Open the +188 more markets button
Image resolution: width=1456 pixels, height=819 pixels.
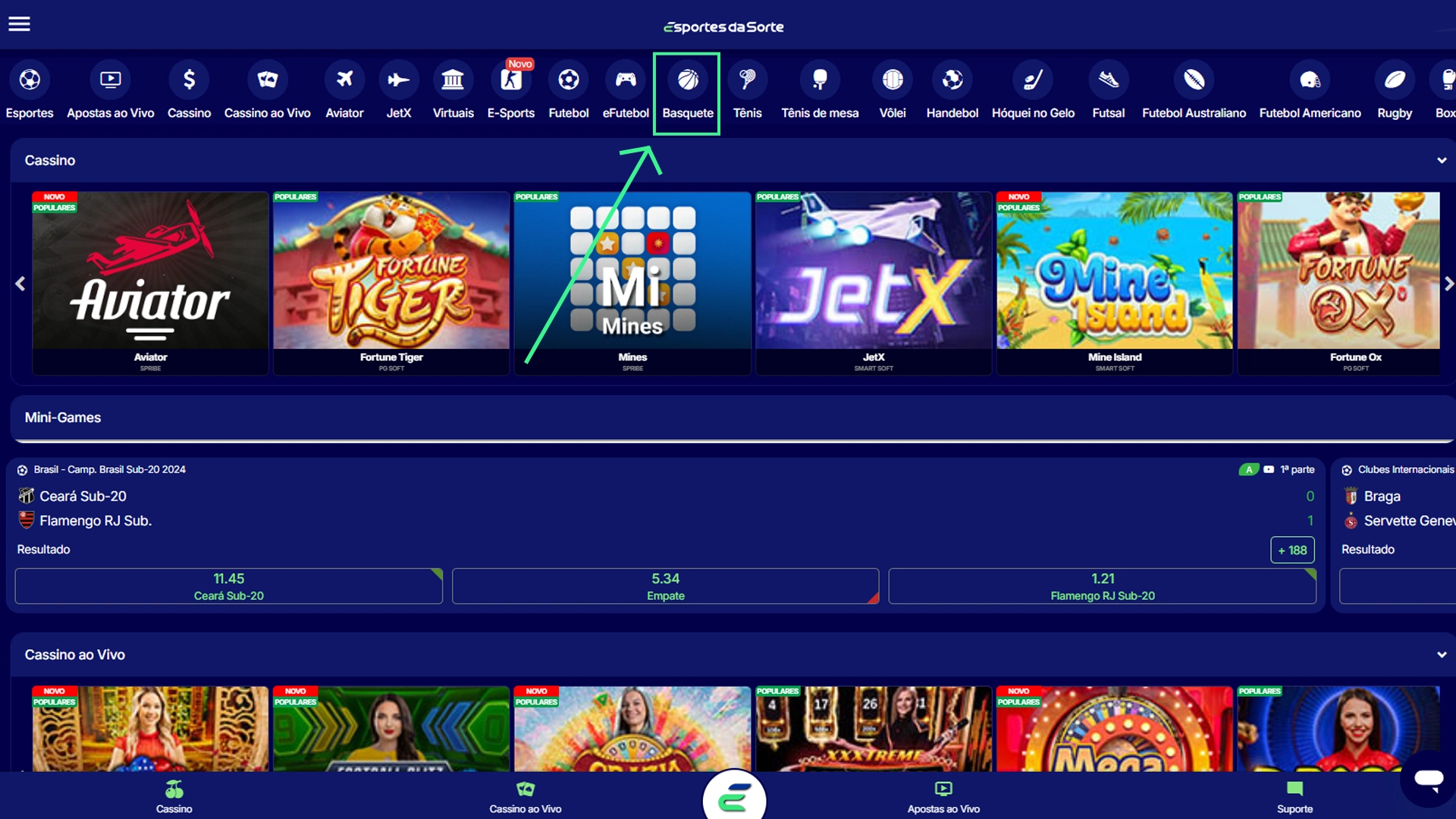tap(1292, 550)
